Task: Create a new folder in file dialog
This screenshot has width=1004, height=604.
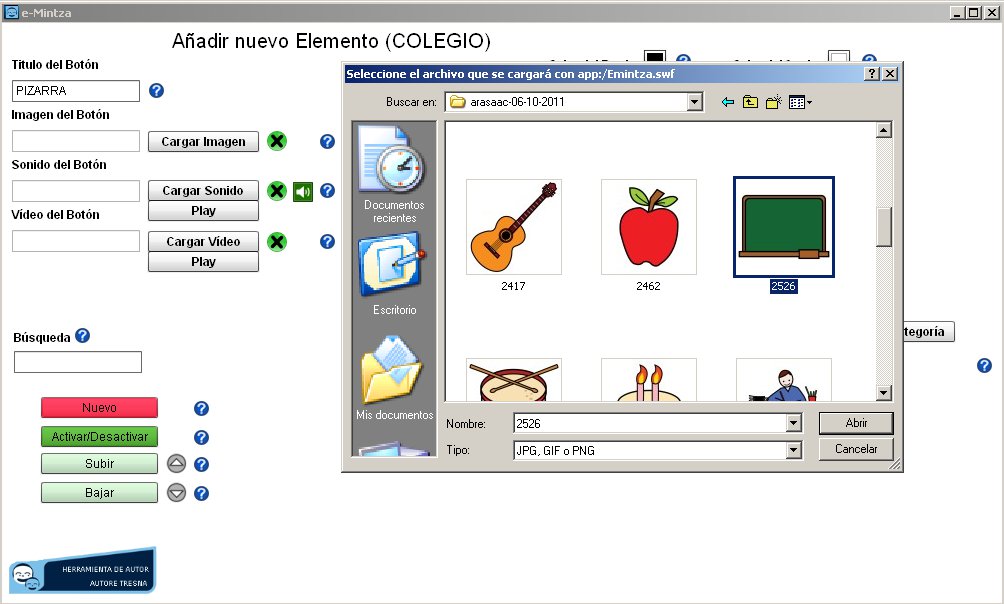Action: coord(773,102)
